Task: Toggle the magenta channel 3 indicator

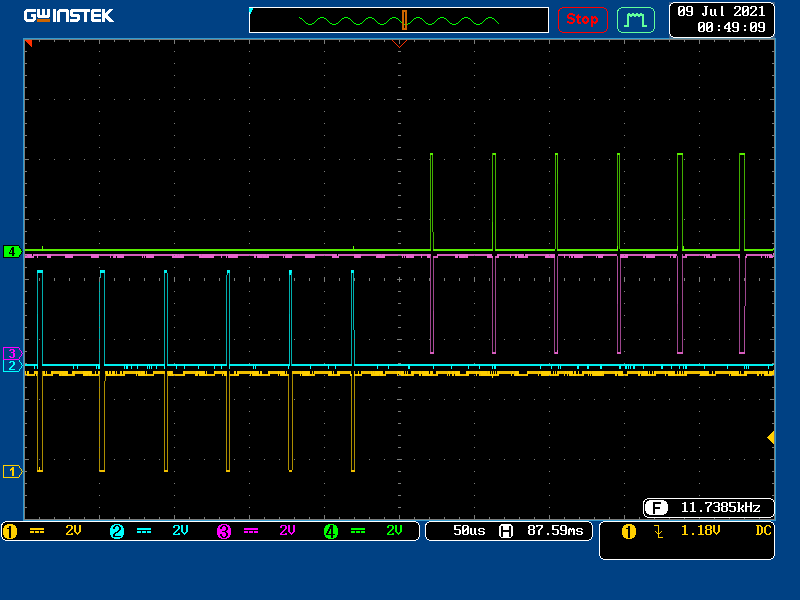Action: tap(224, 531)
